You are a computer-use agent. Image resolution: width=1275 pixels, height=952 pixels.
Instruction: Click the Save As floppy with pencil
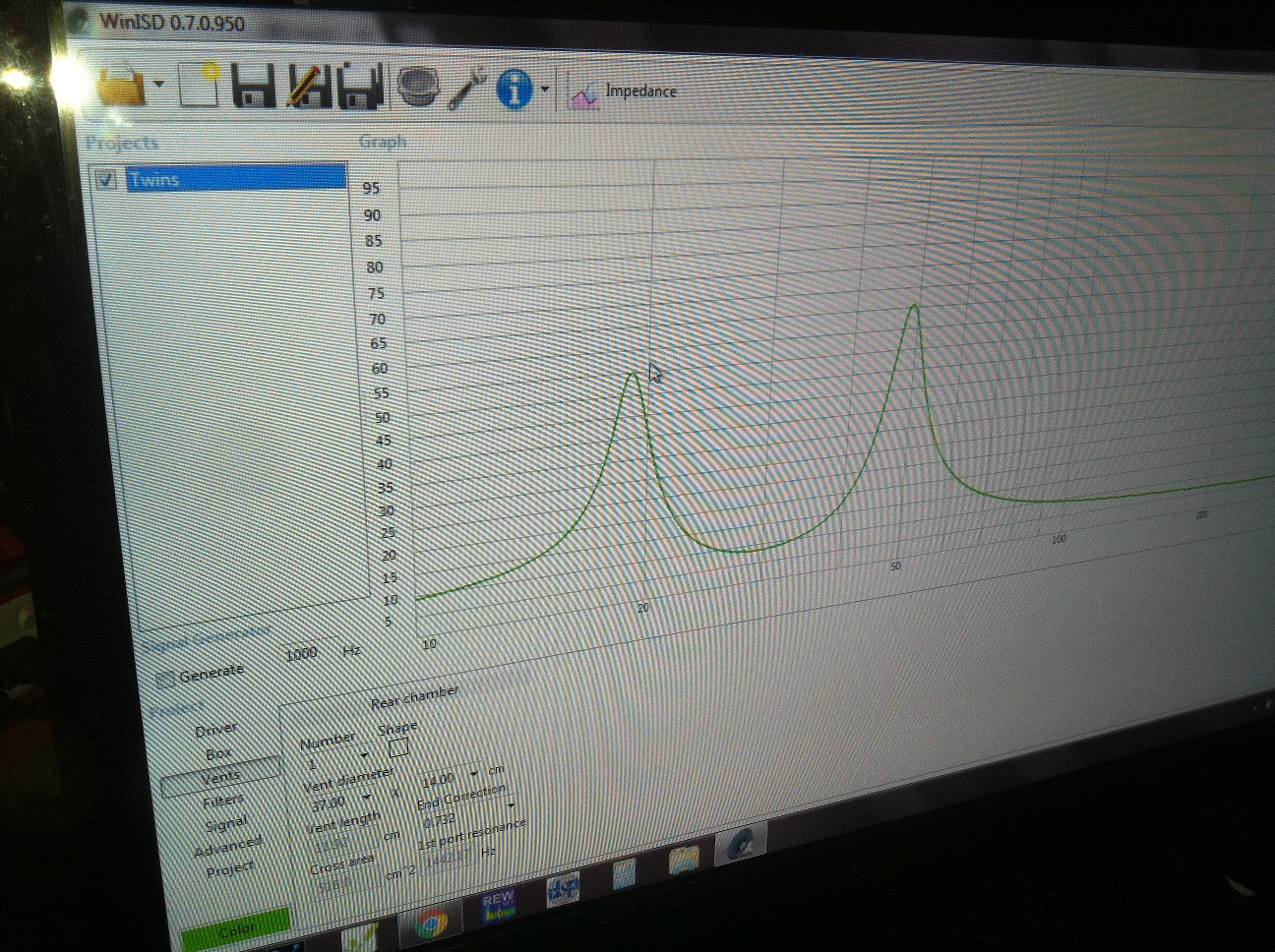[x=309, y=86]
